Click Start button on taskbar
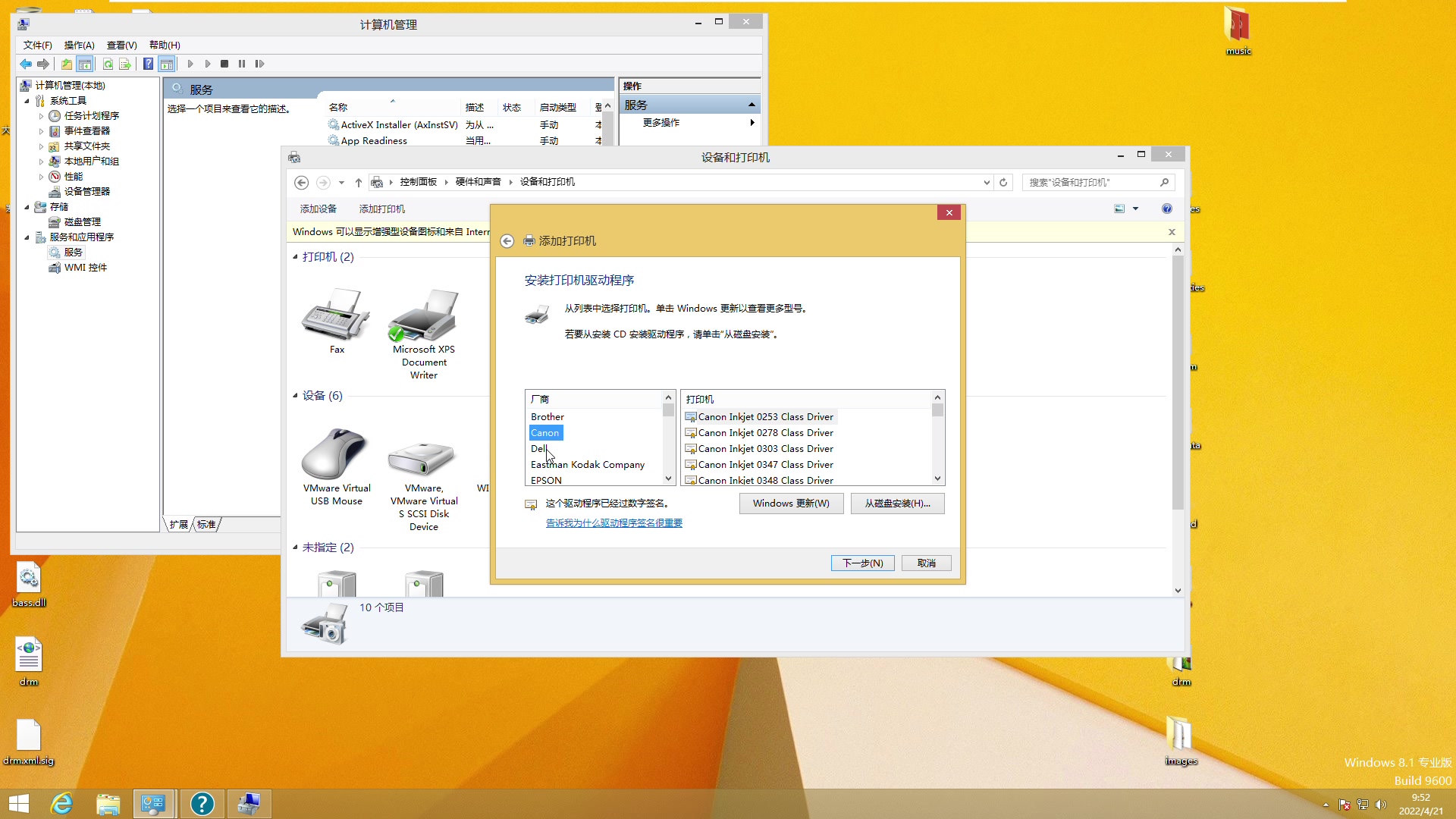 (18, 804)
